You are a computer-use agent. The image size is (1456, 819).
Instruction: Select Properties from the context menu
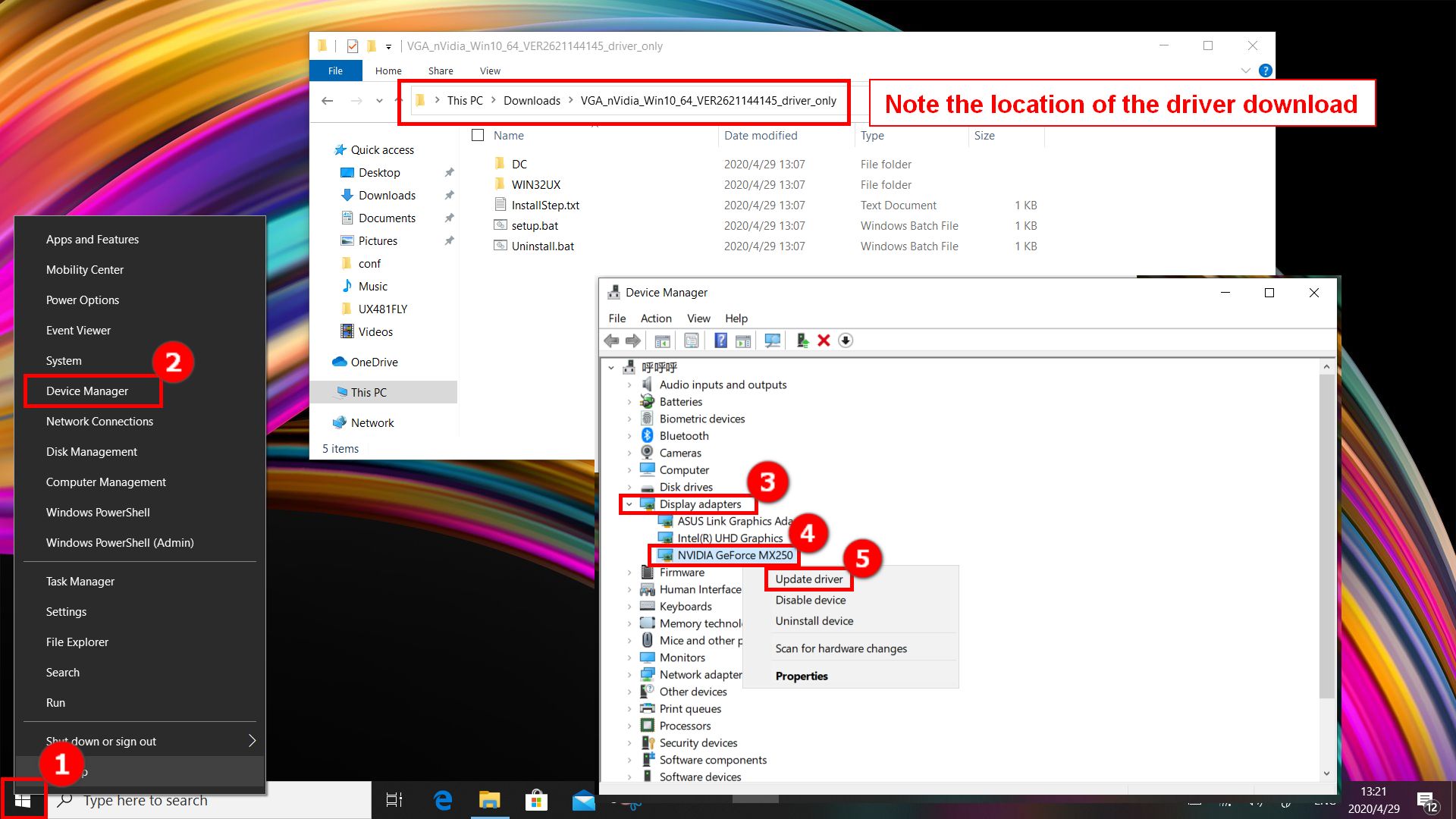tap(801, 676)
